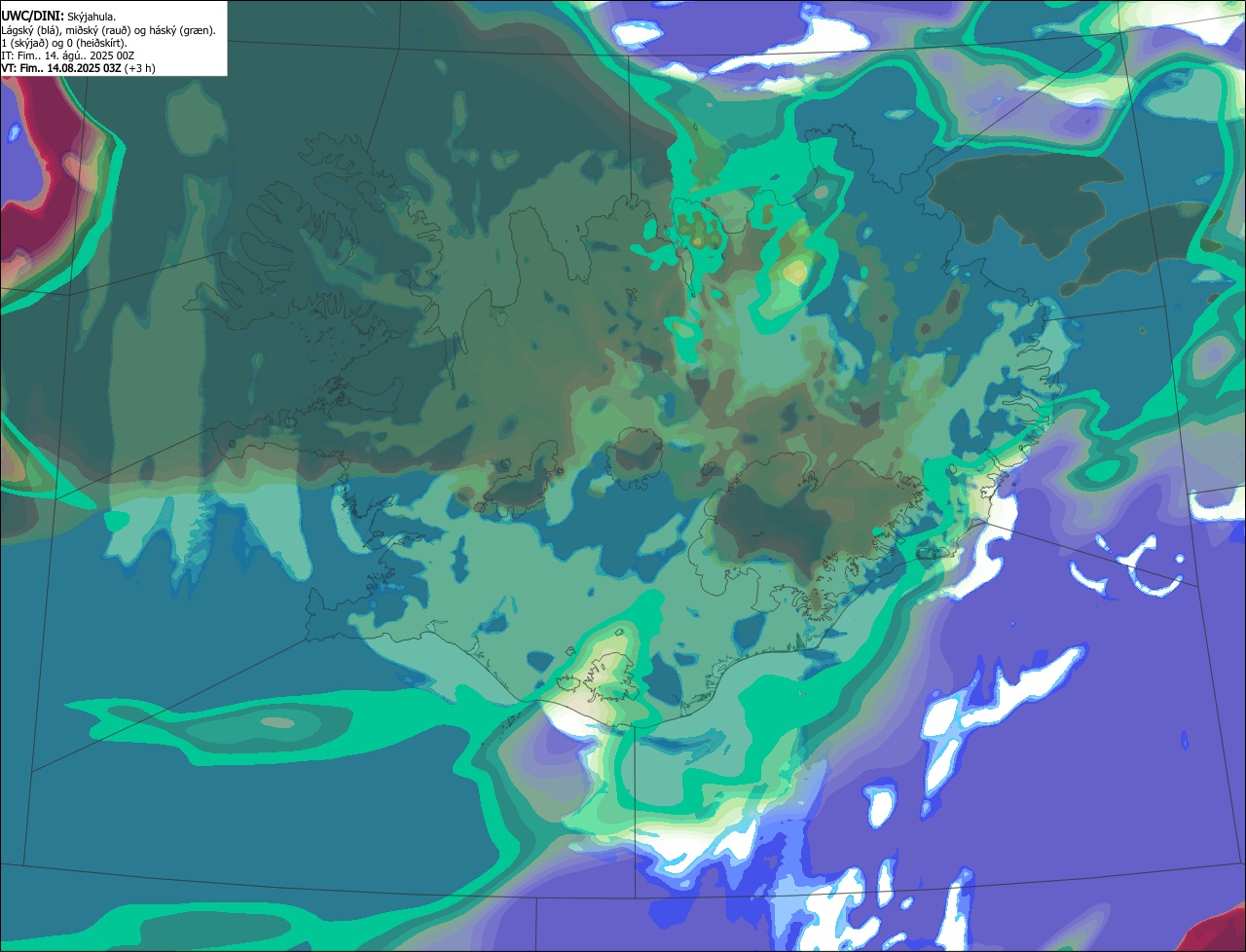
Task: Click the 'IT: Fim.. 14. ágú.. 2025 00Z' line
Action: click(x=68, y=55)
